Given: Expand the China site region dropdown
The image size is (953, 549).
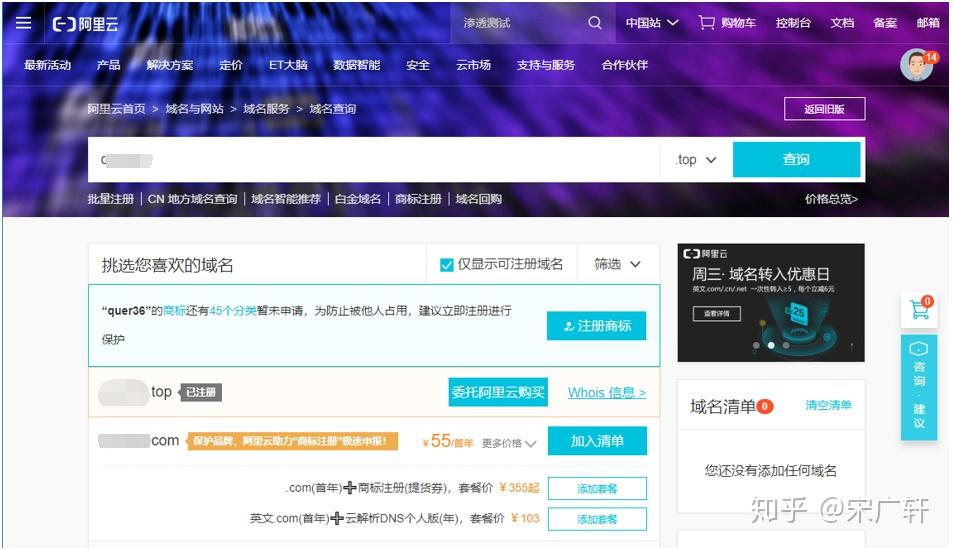Looking at the screenshot, I should point(652,23).
